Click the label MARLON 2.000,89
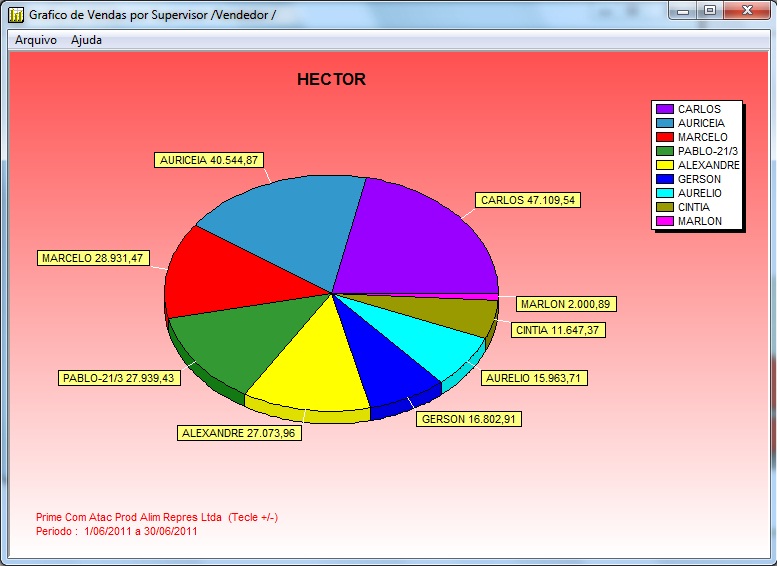This screenshot has height=566, width=777. point(566,304)
